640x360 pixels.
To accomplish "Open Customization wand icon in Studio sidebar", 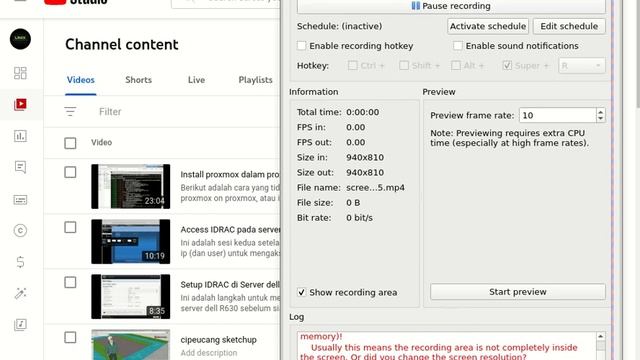I will tap(20, 293).
